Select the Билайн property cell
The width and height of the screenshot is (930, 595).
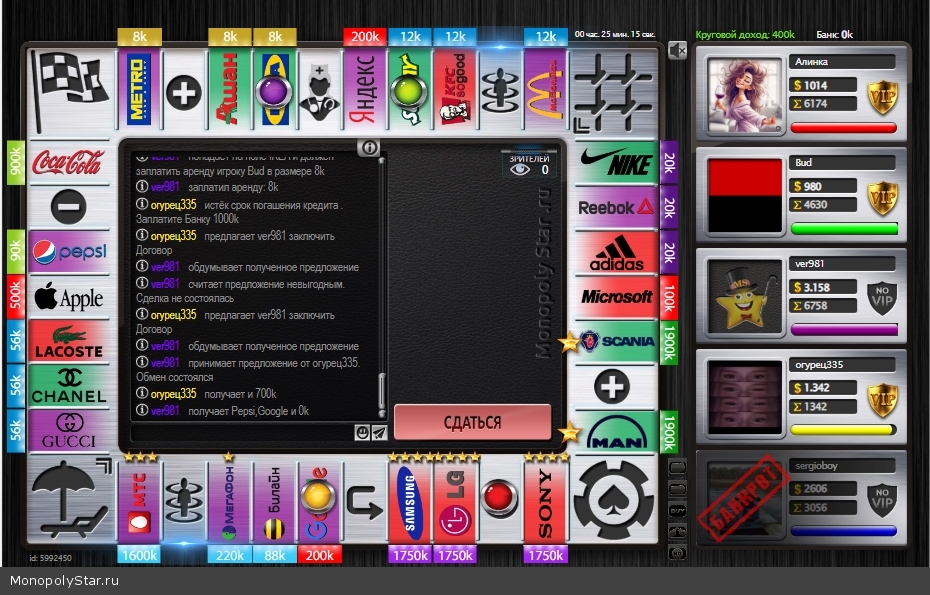pos(274,502)
